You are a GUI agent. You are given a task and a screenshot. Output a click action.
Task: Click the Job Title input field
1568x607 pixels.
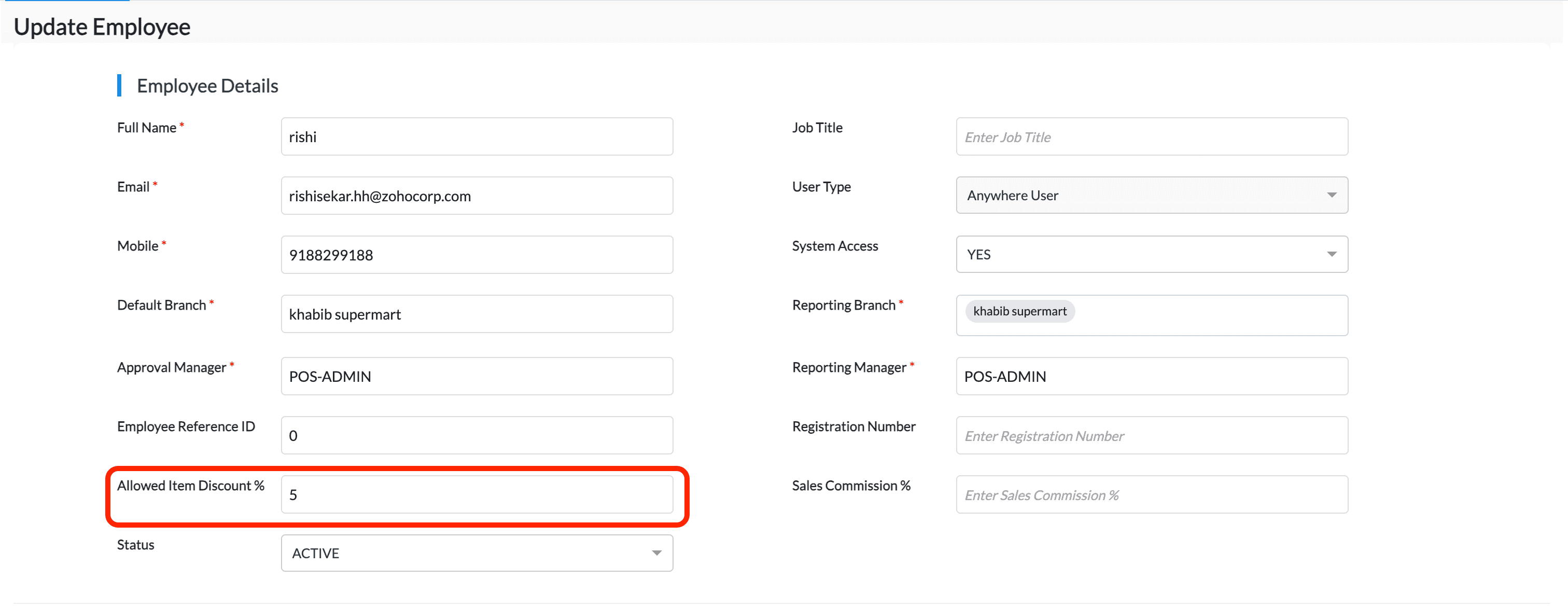(x=1151, y=136)
